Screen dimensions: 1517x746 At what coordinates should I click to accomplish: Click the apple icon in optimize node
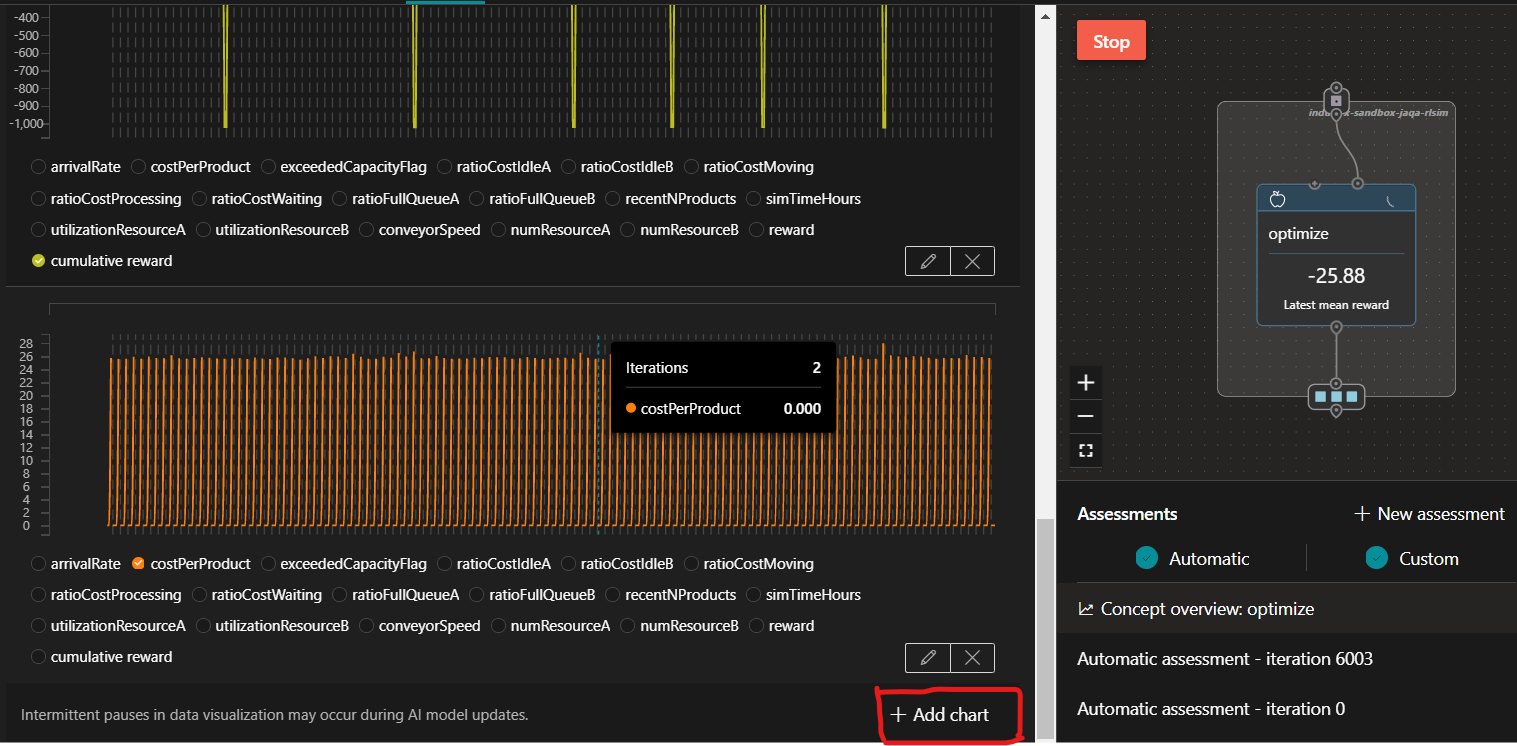1277,199
